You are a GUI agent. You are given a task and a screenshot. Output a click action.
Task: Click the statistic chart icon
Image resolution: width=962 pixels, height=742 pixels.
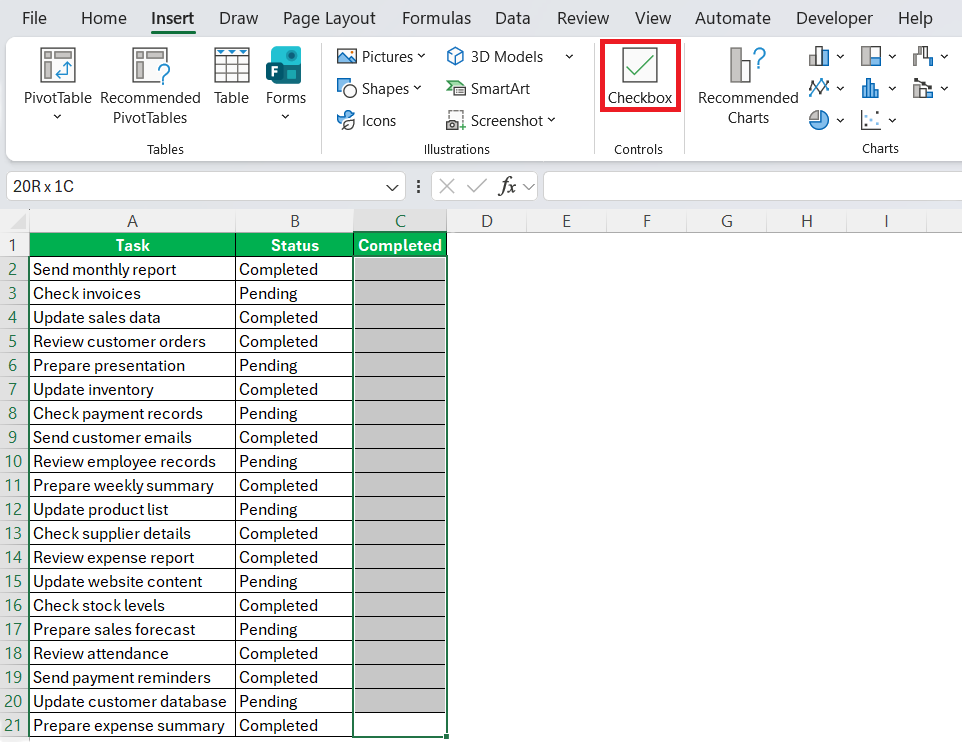[x=871, y=88]
